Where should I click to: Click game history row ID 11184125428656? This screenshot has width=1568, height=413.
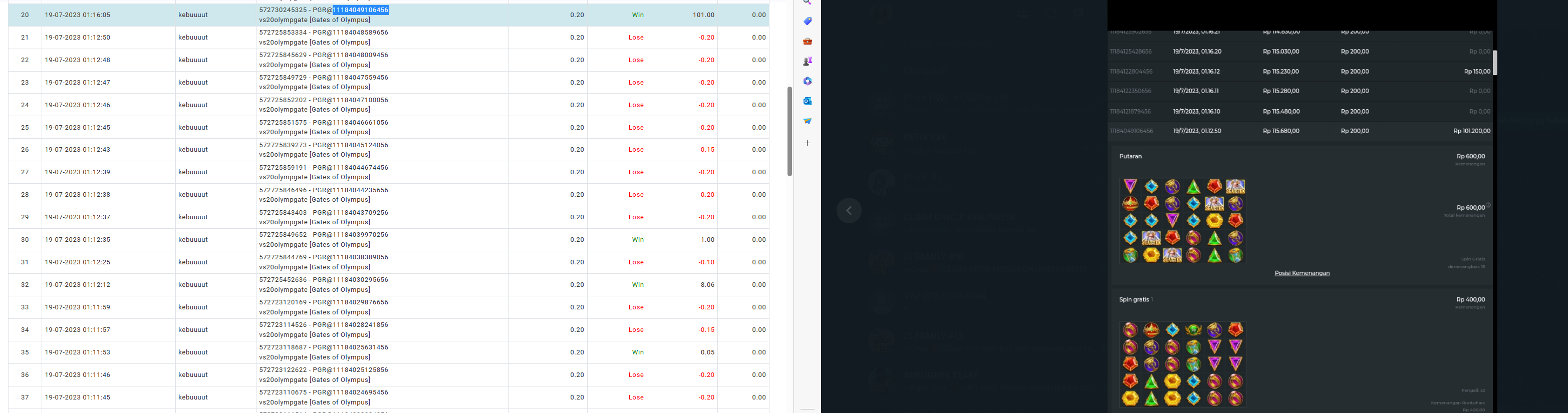tap(1130, 52)
